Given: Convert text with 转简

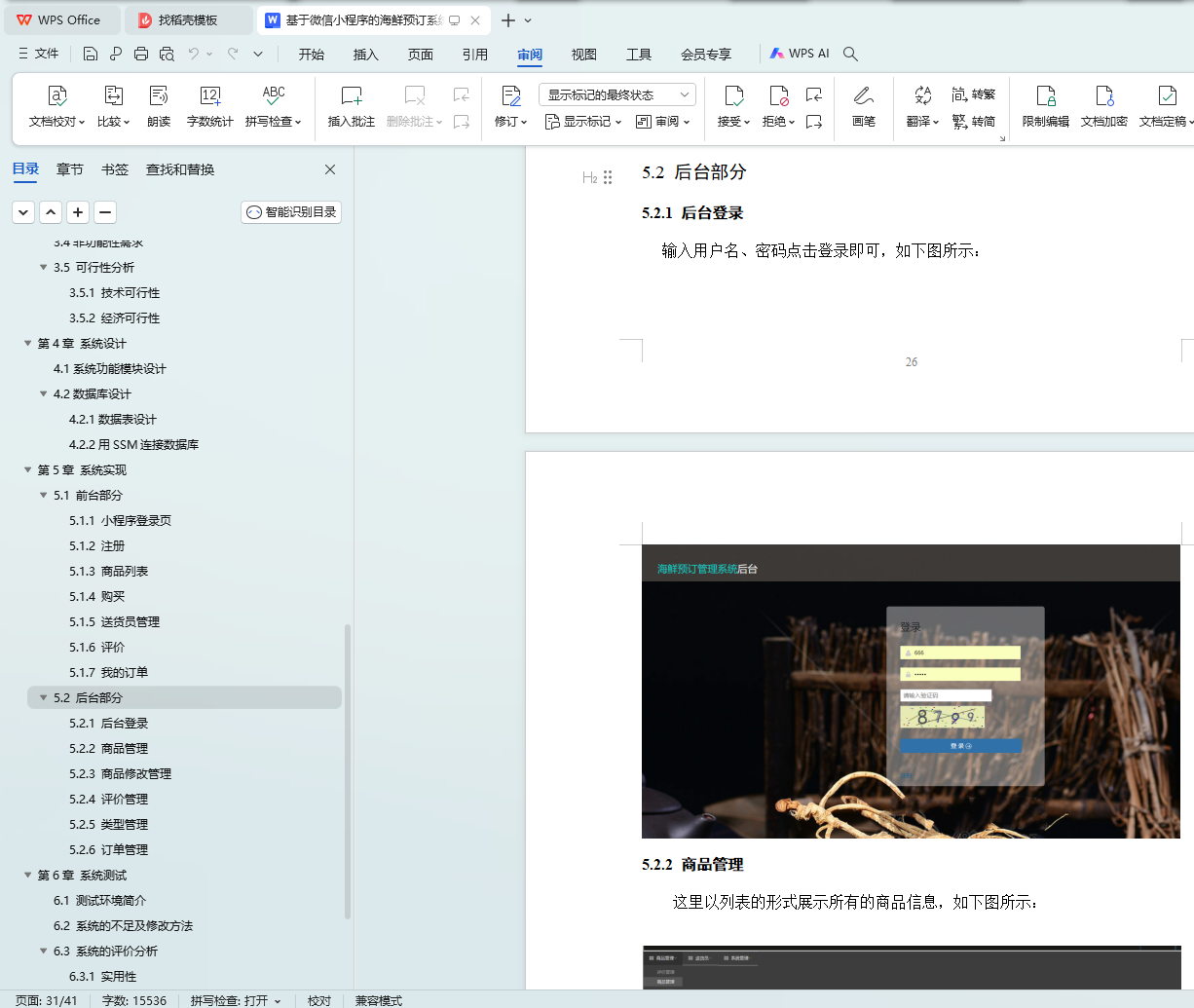Looking at the screenshot, I should (x=974, y=122).
